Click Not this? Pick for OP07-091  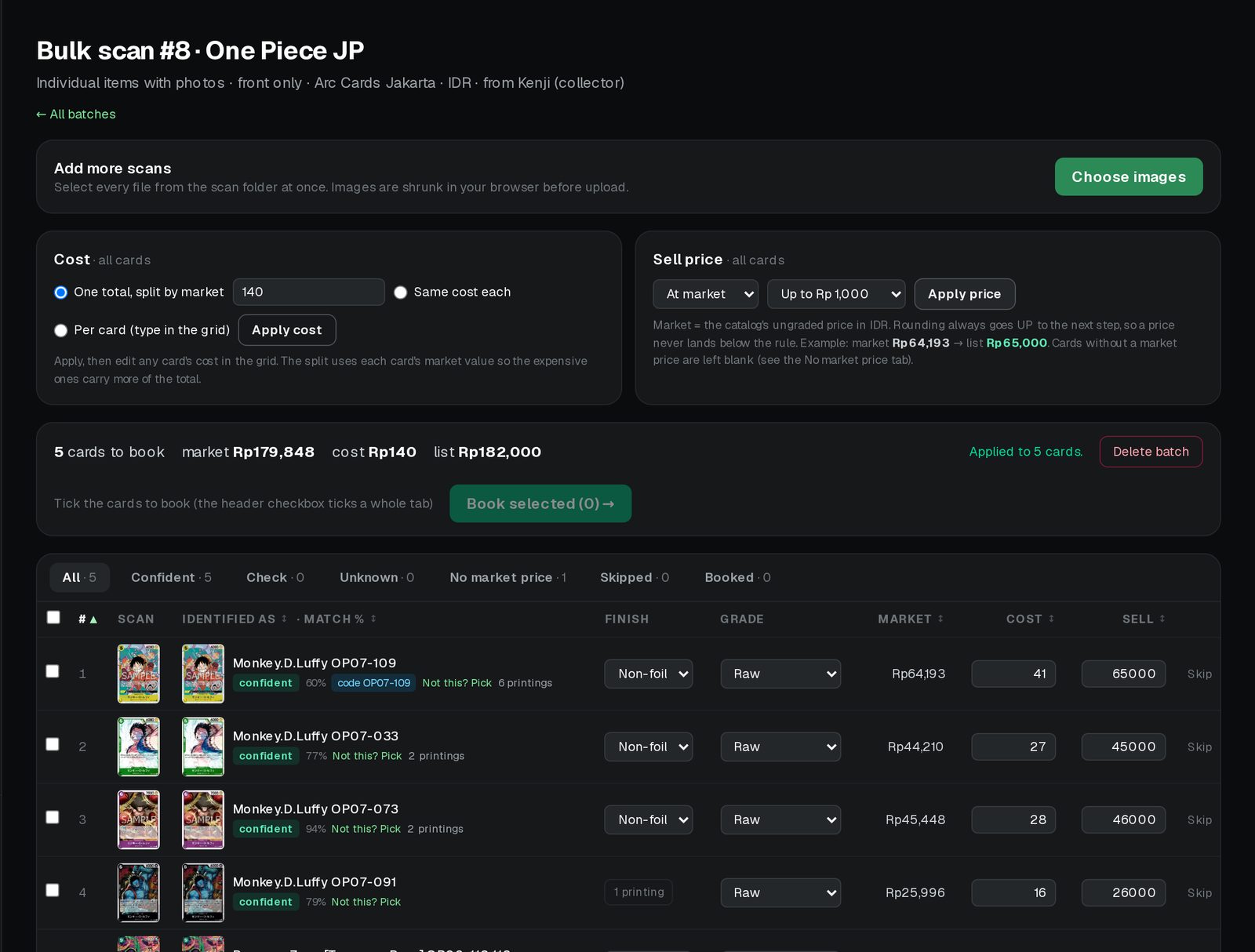tap(366, 902)
